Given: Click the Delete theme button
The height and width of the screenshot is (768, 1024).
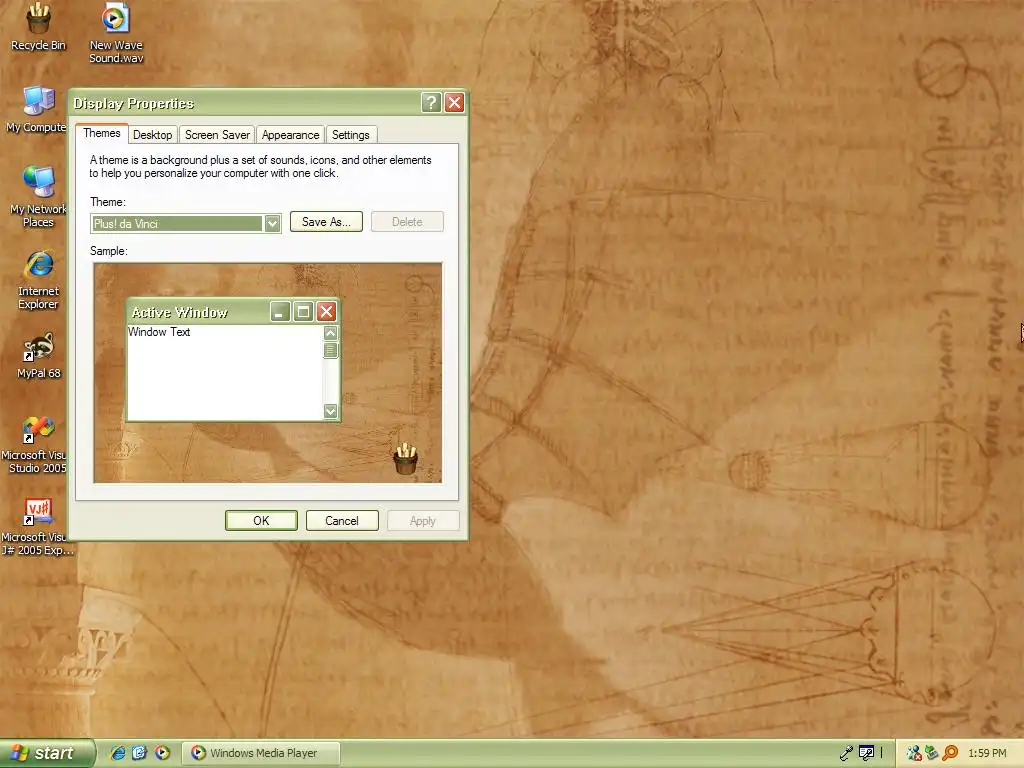Looking at the screenshot, I should tap(407, 222).
